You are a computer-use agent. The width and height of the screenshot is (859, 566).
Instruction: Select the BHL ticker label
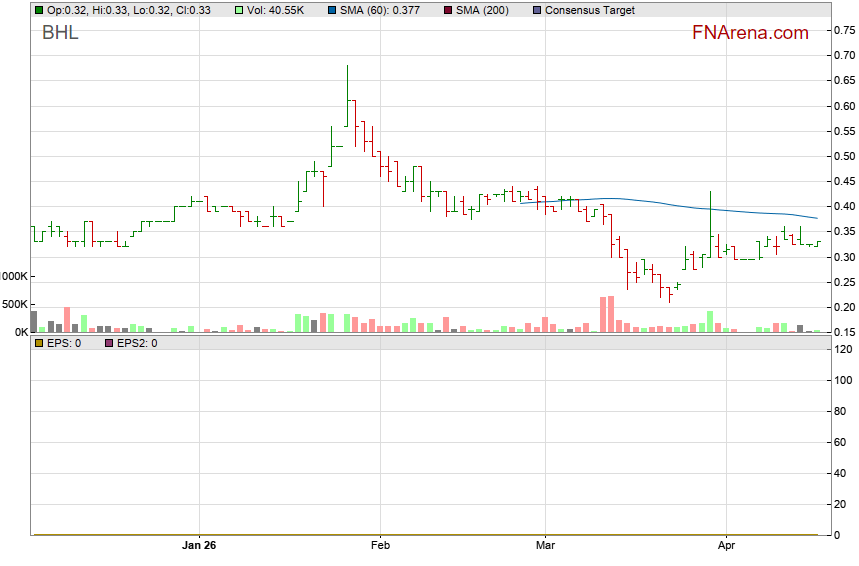point(60,33)
